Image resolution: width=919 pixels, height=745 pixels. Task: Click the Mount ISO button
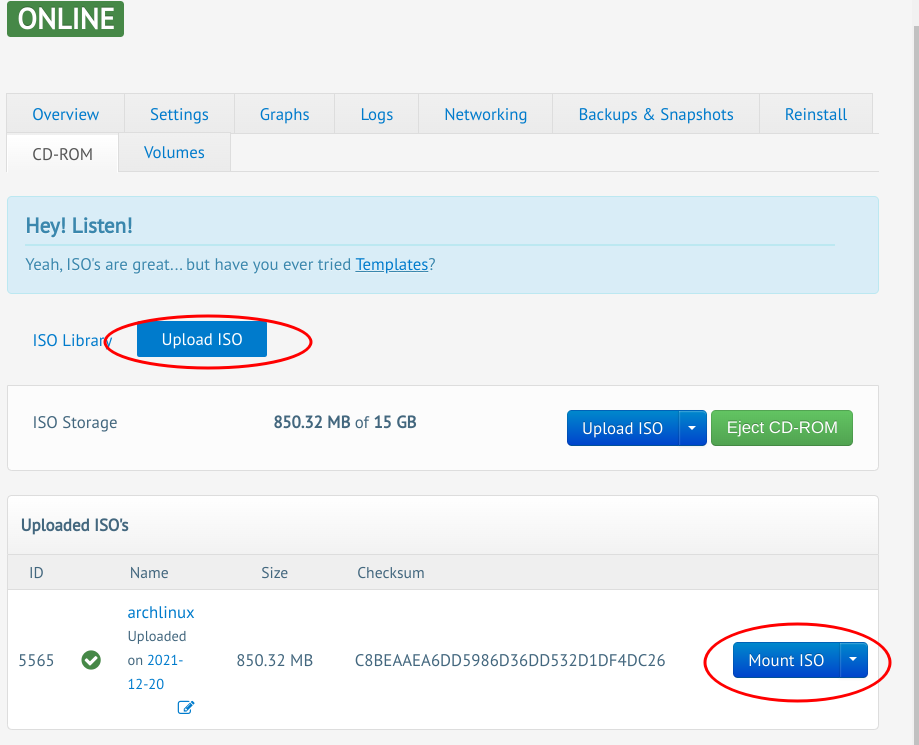click(786, 660)
